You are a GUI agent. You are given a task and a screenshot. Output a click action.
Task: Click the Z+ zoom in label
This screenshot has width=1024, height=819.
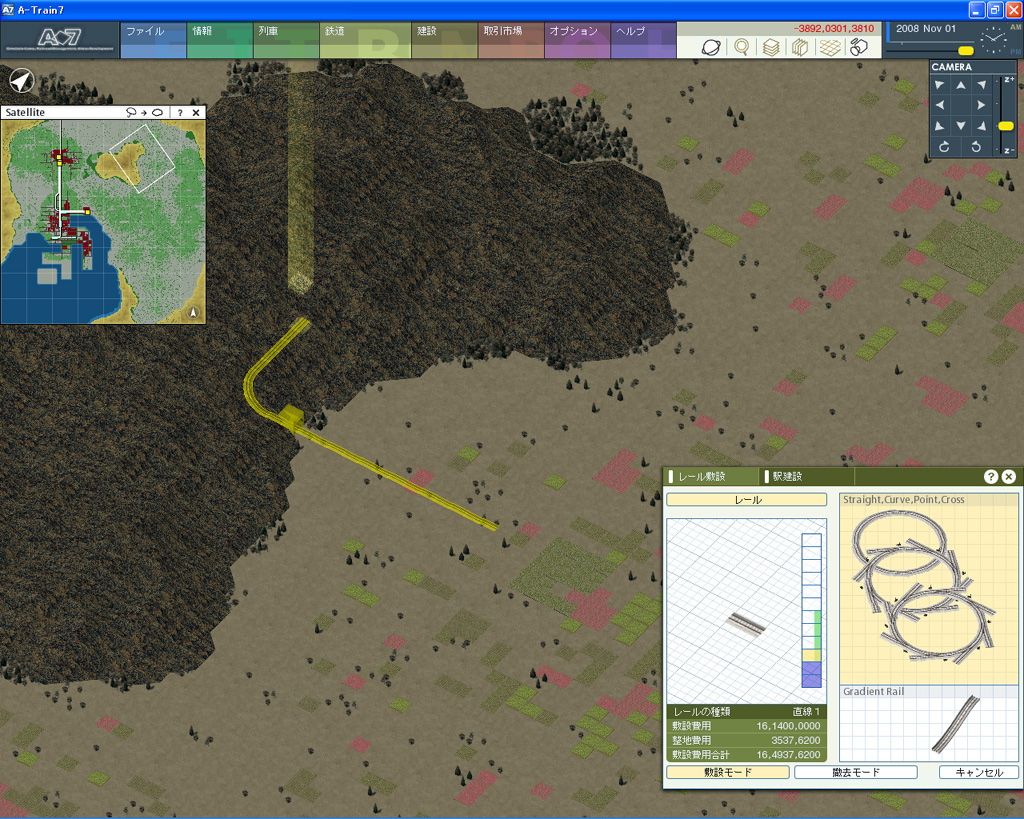(x=1009, y=80)
